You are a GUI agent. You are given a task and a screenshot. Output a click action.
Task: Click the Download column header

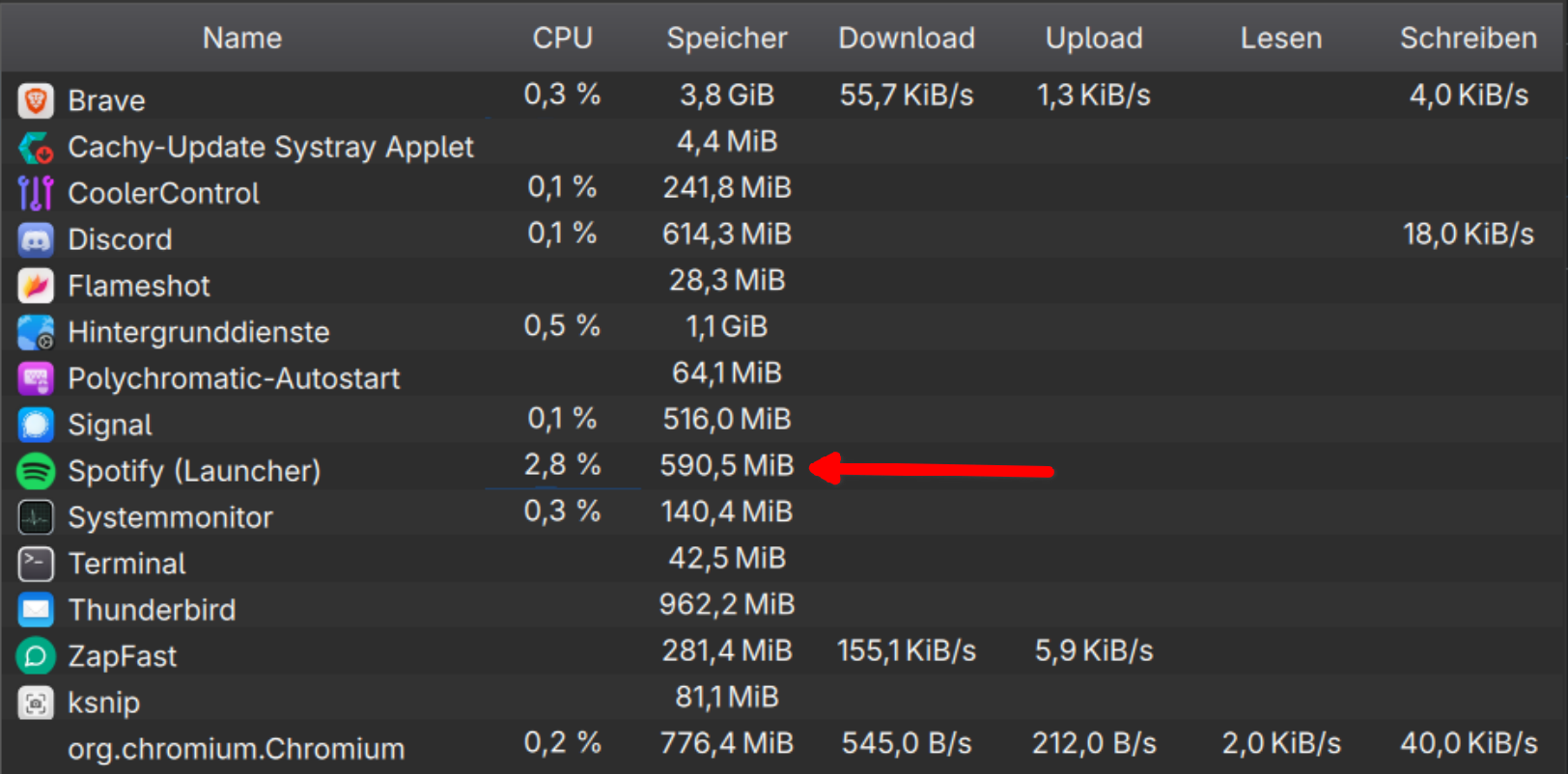(907, 38)
